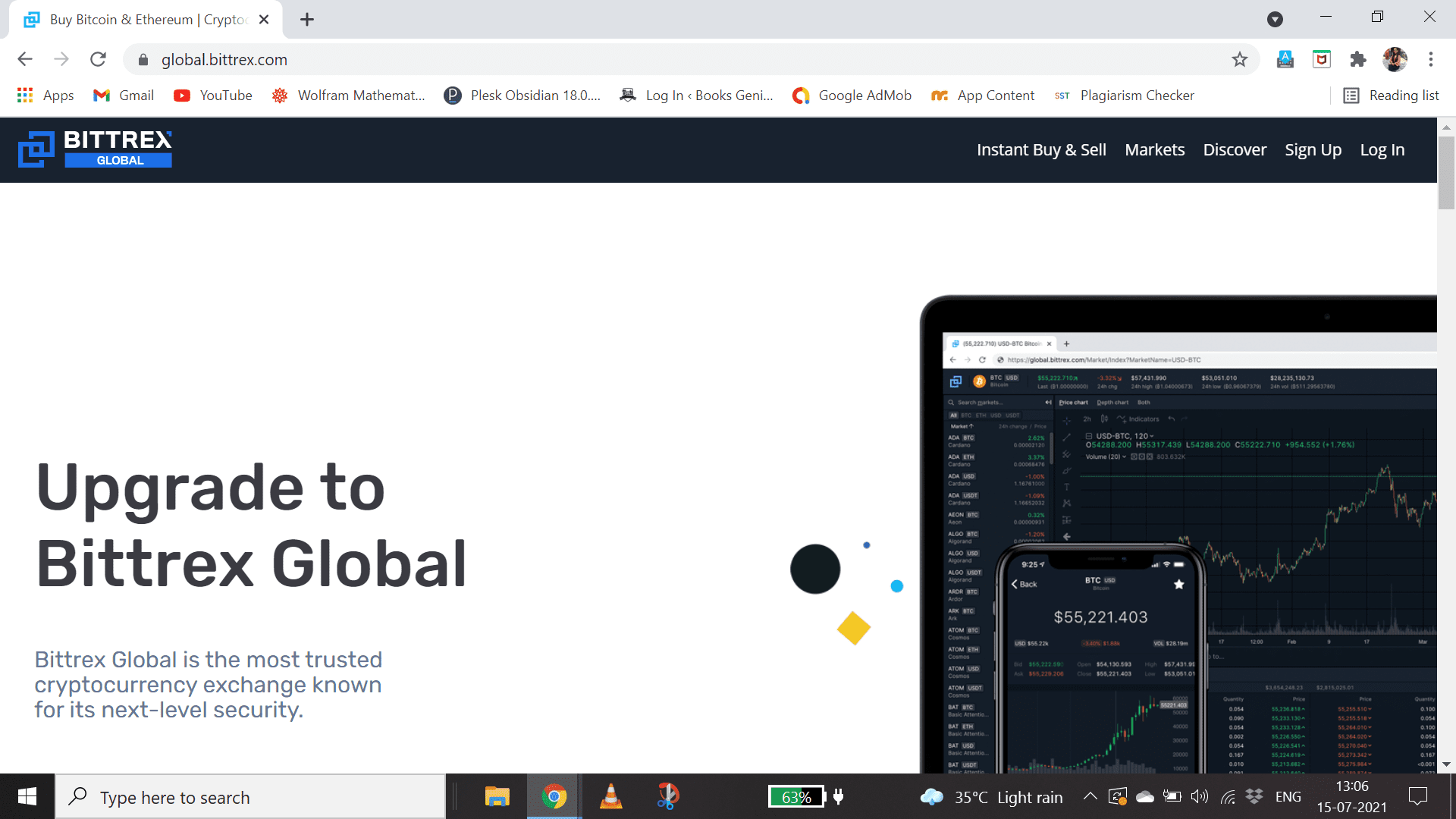The width and height of the screenshot is (1456, 819).
Task: Open the notification center icon
Action: point(1418,796)
